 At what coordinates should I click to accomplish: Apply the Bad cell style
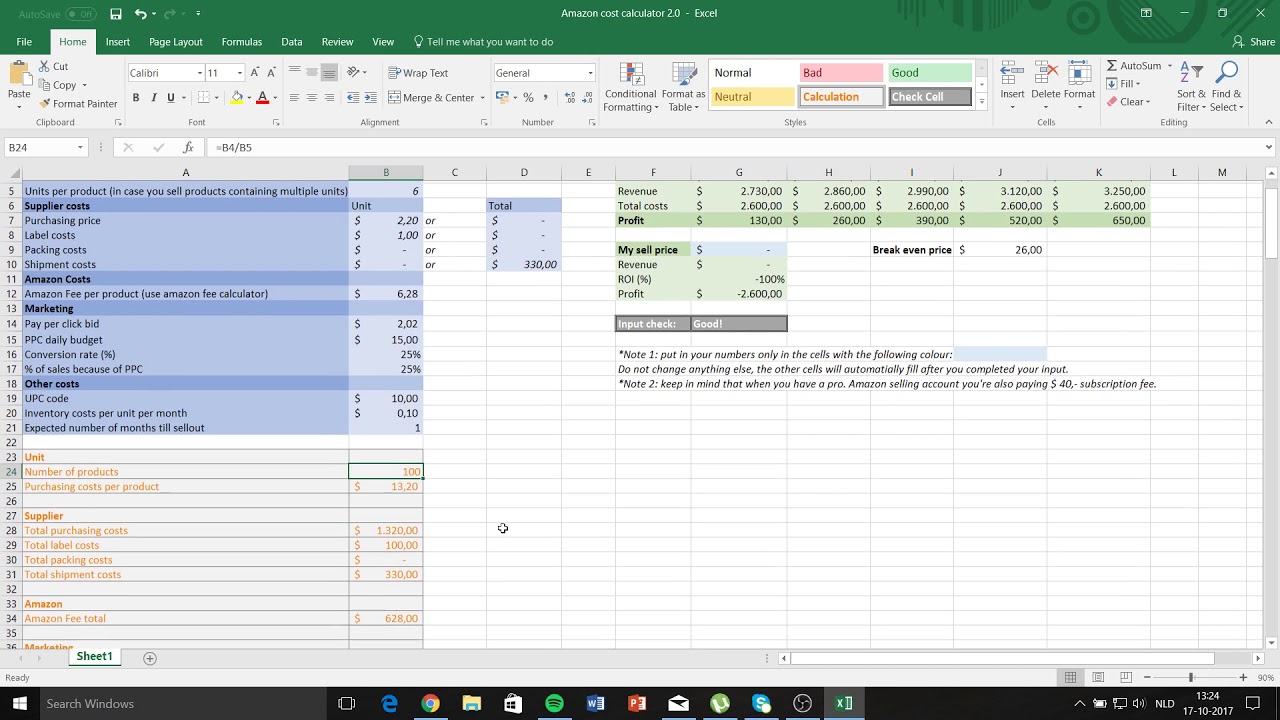click(x=841, y=73)
